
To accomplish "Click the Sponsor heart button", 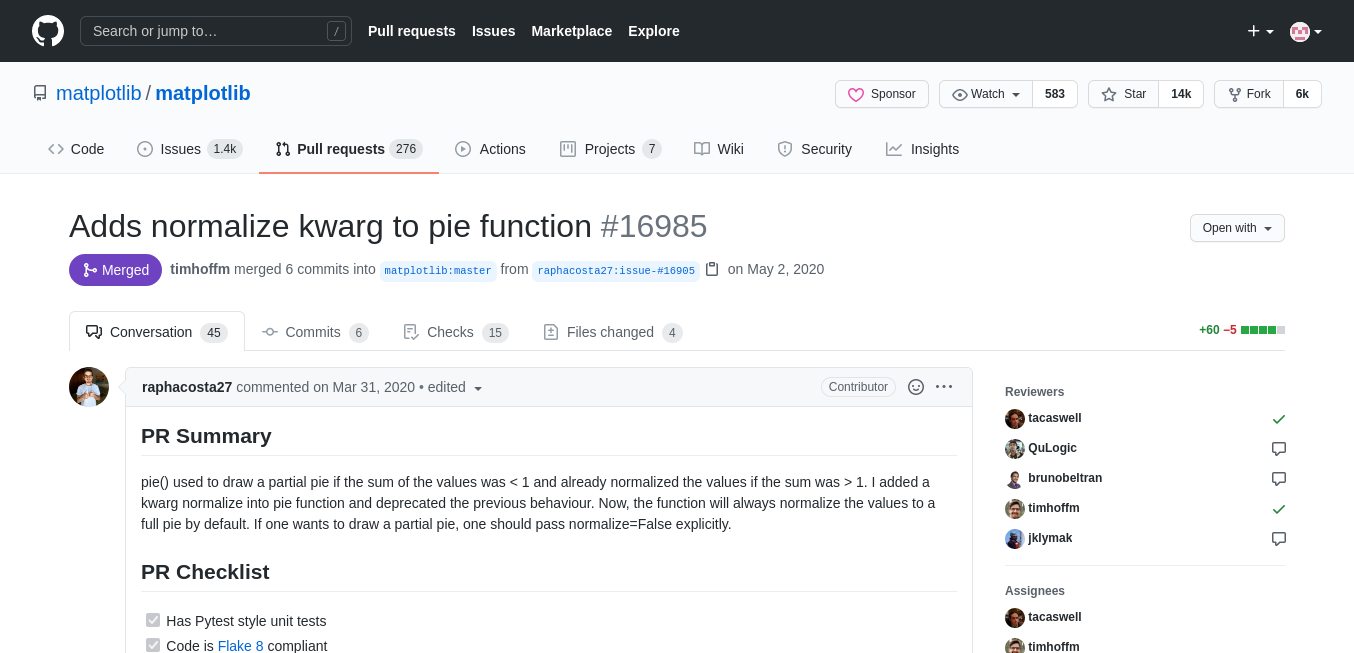I will point(882,94).
